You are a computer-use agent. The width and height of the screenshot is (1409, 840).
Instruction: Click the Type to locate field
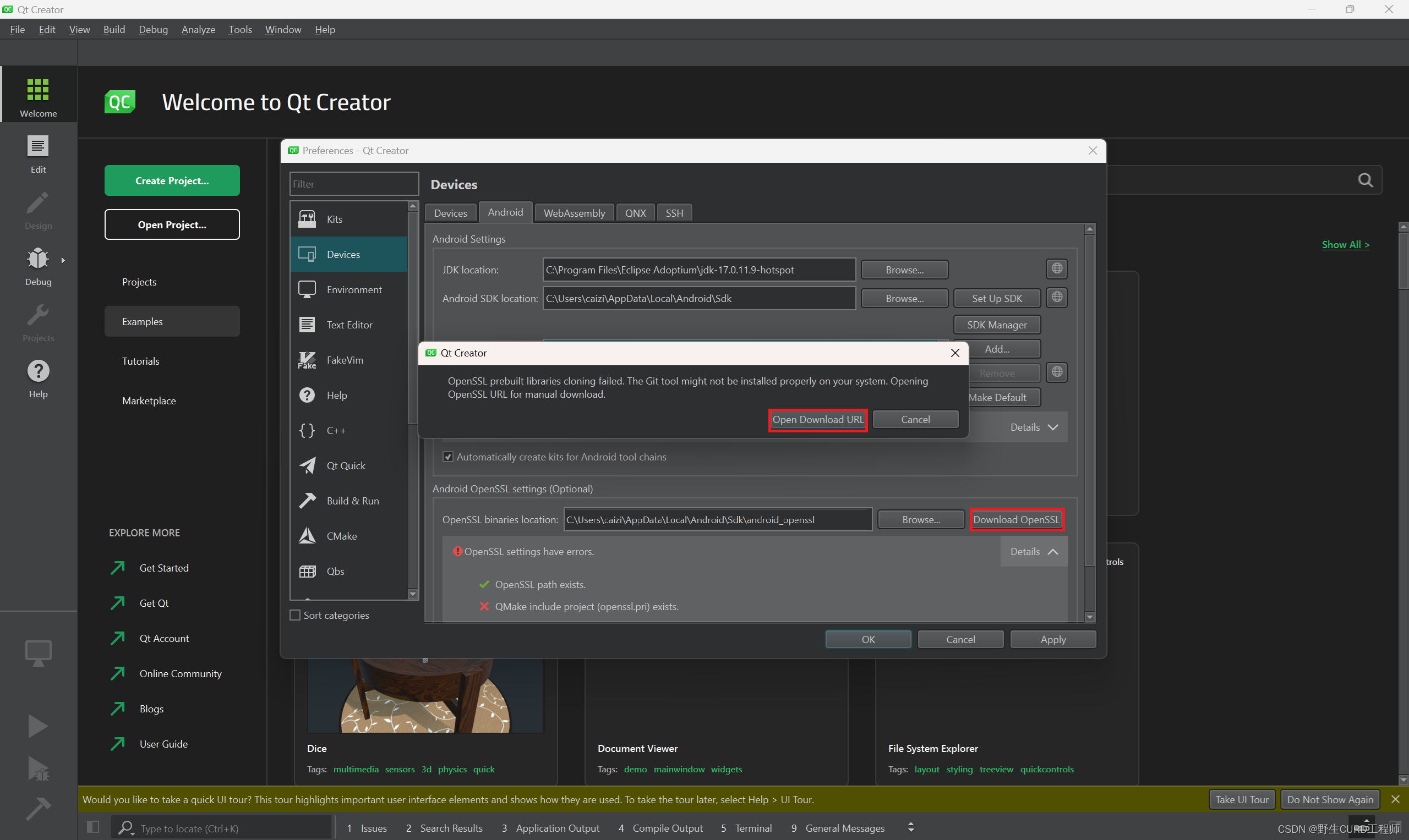221,828
